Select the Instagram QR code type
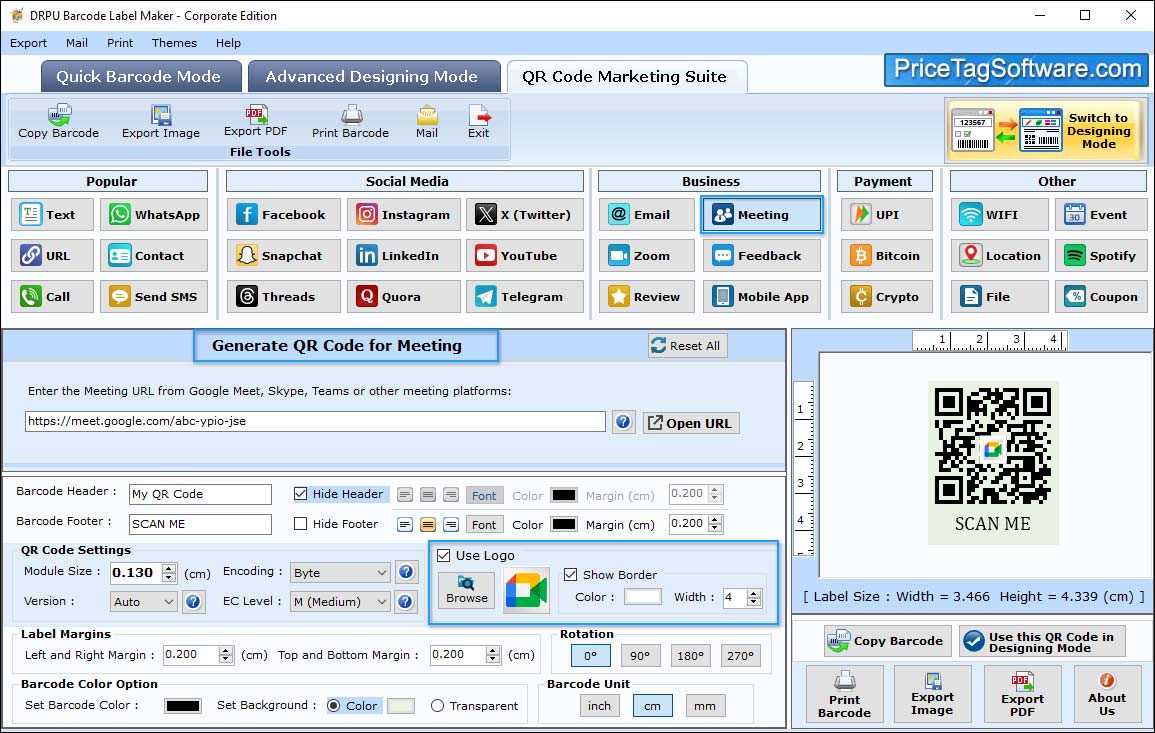The height and width of the screenshot is (733, 1155). click(404, 214)
